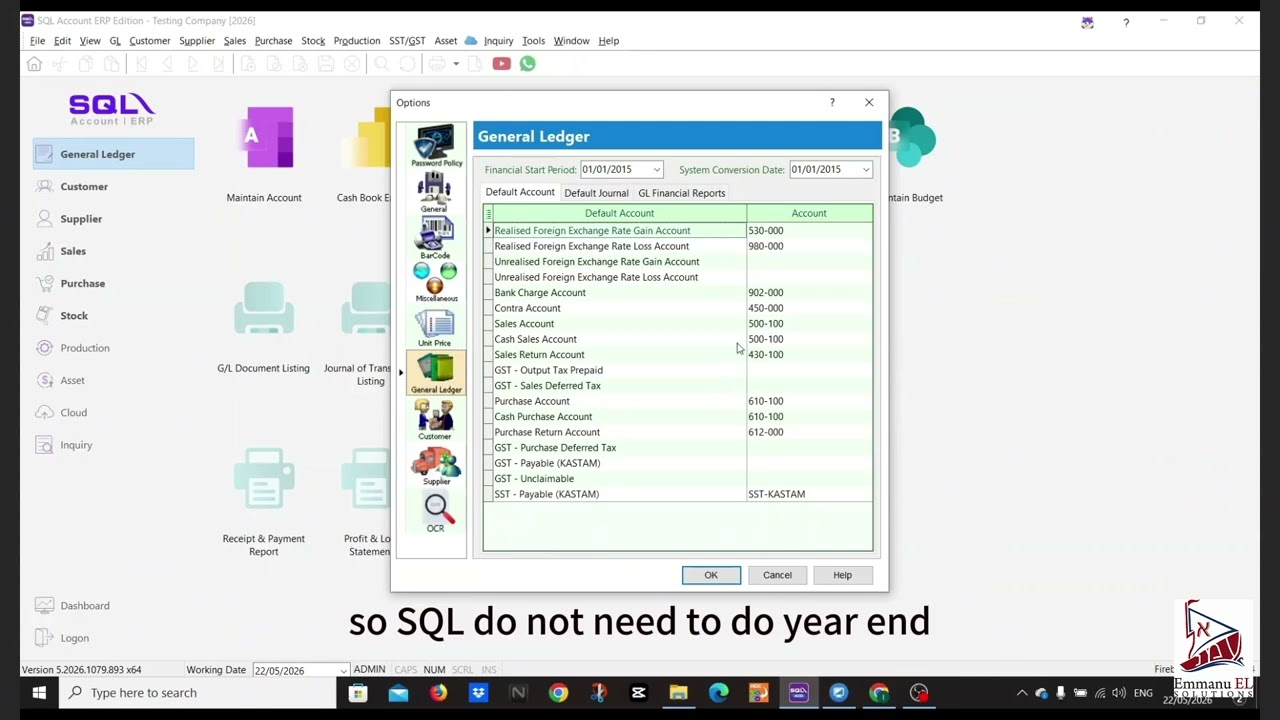This screenshot has height=720, width=1280.
Task: Open Maintain Account shortcut
Action: click(x=264, y=154)
